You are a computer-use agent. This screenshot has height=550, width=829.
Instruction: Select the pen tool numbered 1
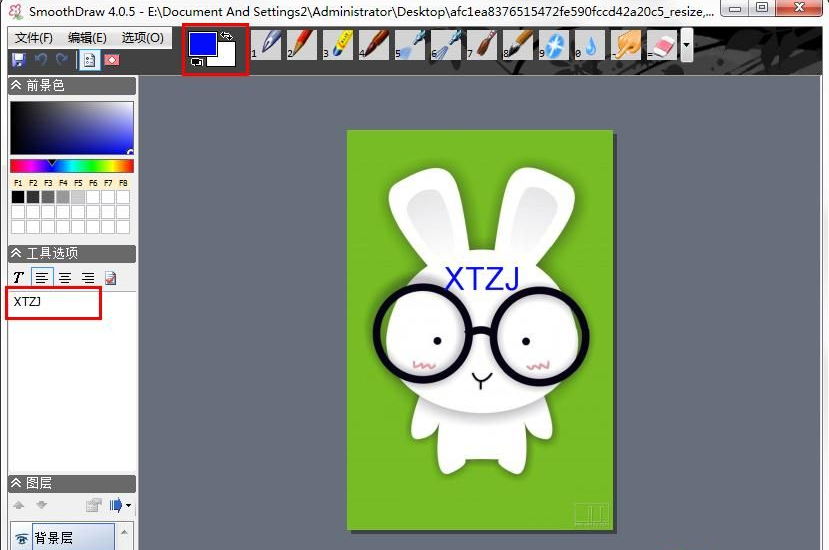[x=270, y=44]
